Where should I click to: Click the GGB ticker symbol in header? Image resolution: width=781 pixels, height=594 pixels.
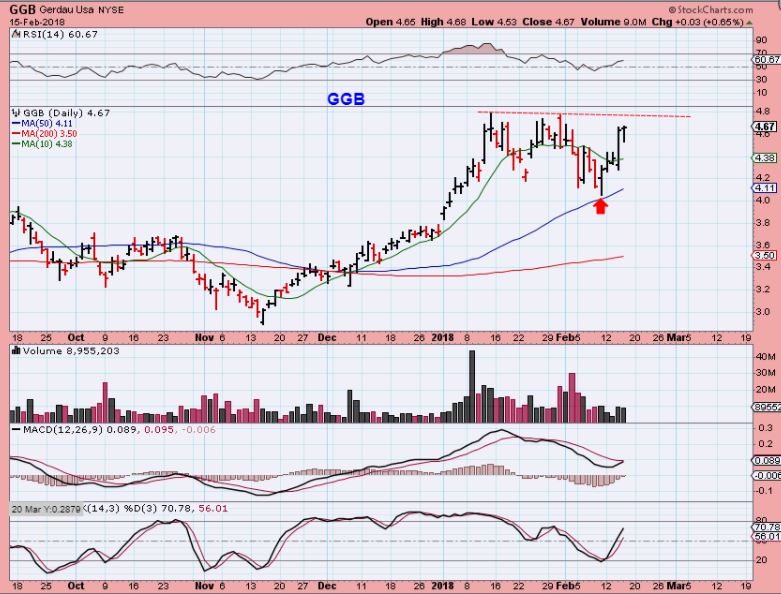point(22,9)
